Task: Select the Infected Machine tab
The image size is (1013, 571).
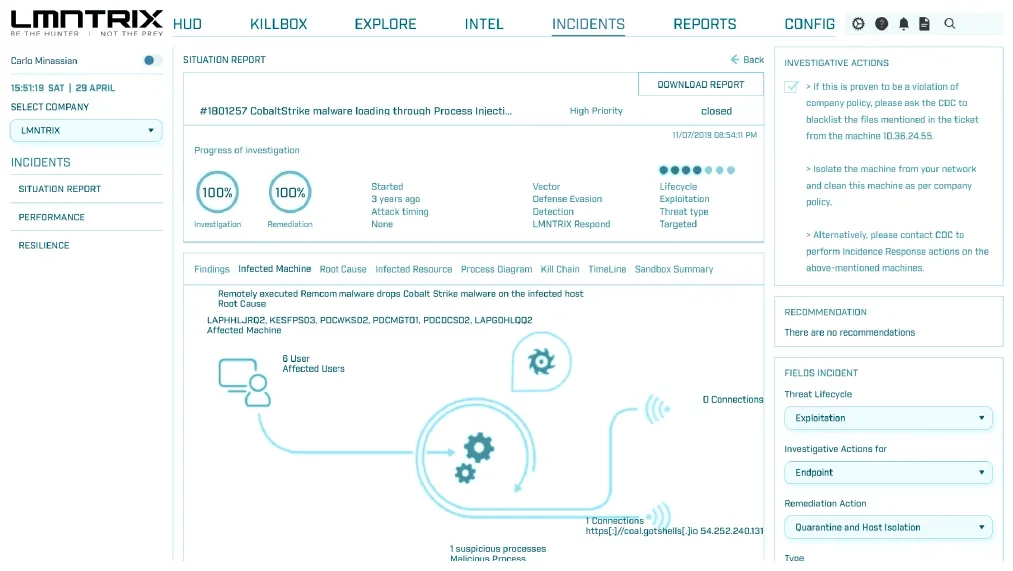Action: 275,269
